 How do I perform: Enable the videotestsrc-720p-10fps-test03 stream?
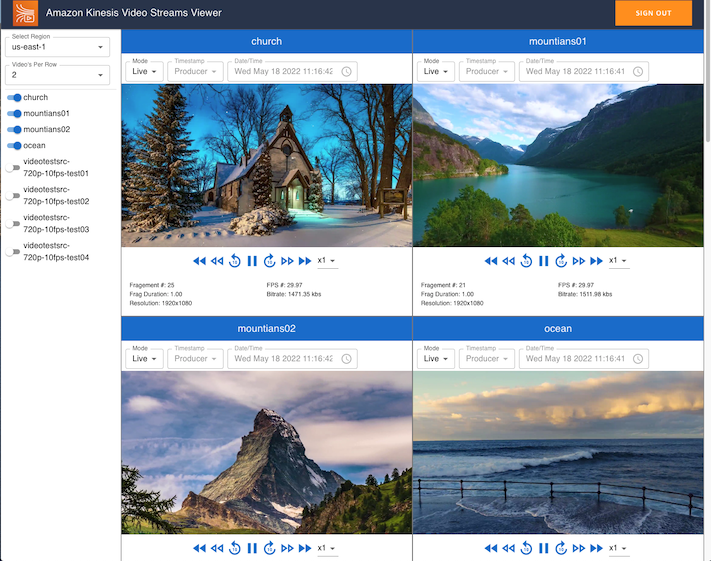tap(13, 224)
